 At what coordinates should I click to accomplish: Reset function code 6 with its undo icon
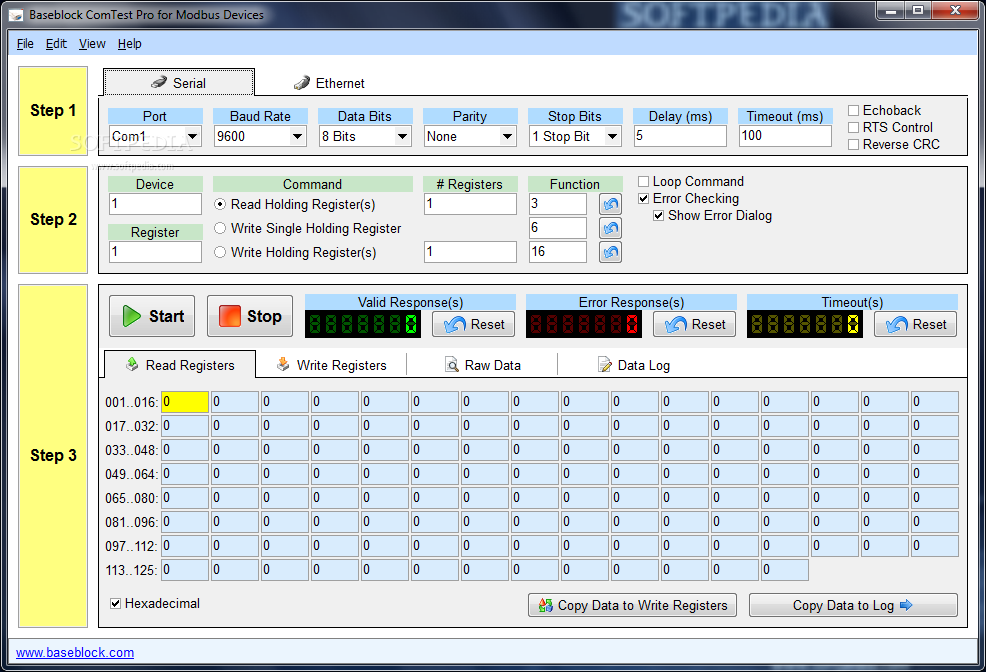tap(610, 228)
